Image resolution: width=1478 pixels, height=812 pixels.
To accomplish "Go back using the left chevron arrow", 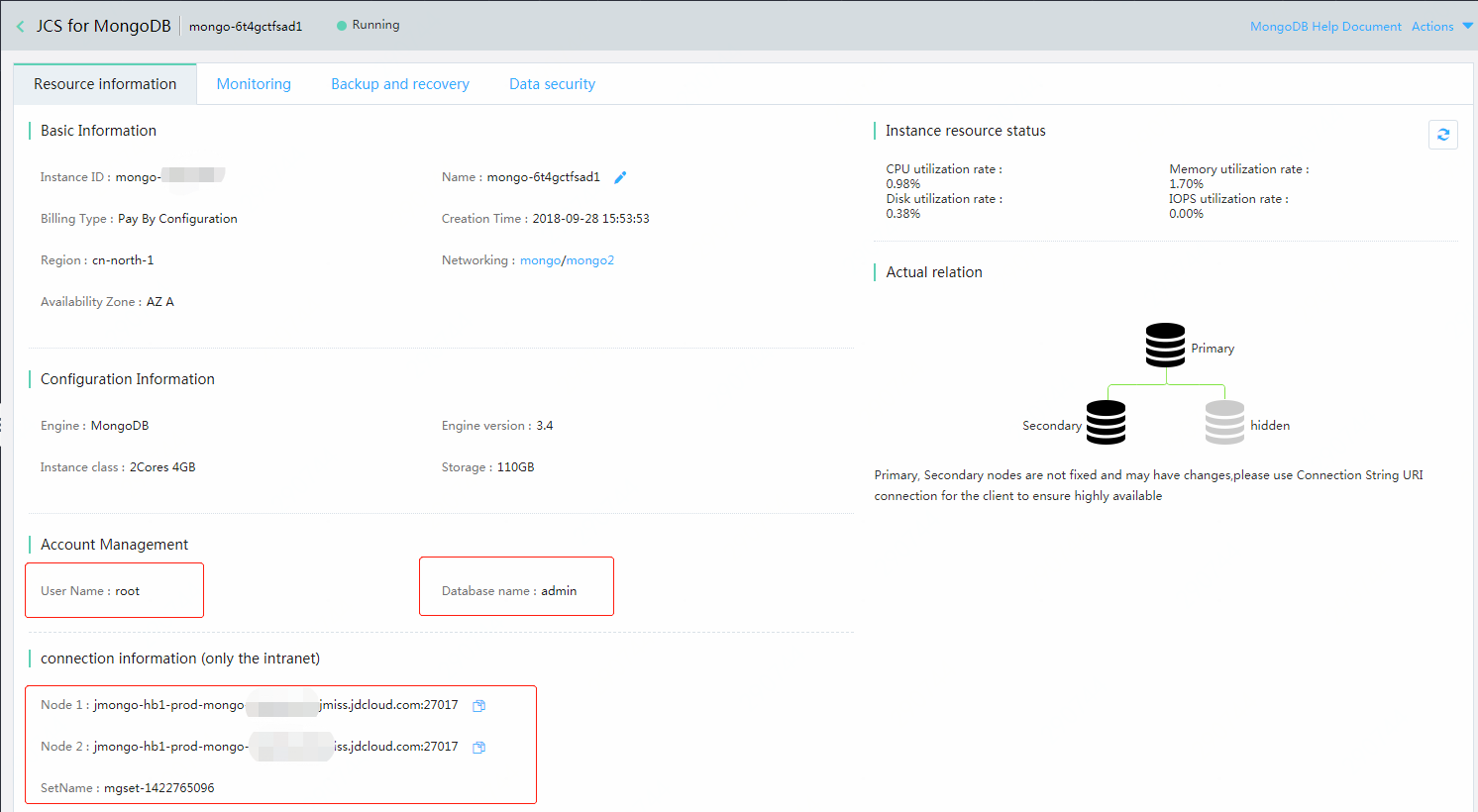I will point(20,27).
